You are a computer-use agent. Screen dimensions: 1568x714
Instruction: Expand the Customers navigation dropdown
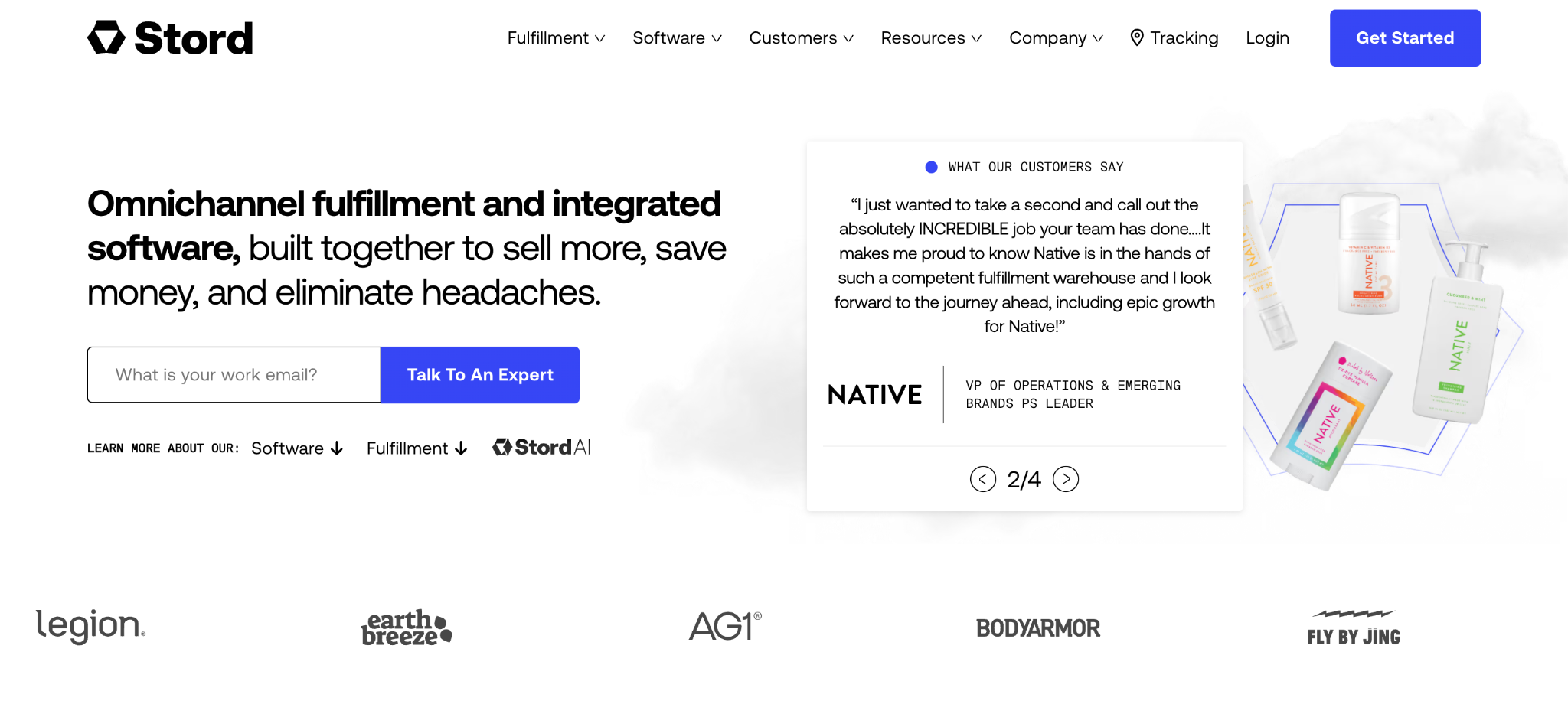pyautogui.click(x=801, y=37)
